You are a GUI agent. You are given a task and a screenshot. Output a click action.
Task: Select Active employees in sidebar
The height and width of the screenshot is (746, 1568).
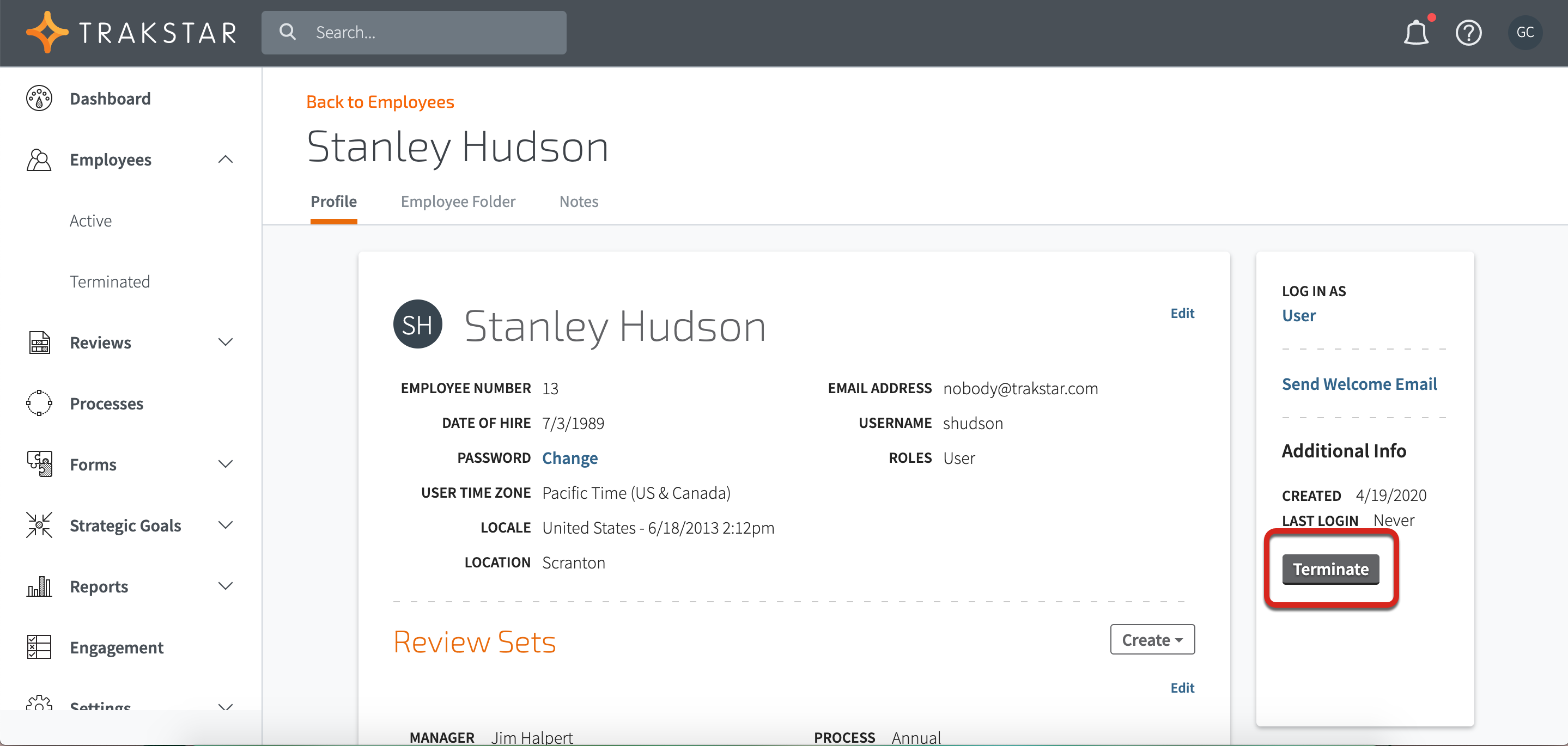(x=90, y=221)
